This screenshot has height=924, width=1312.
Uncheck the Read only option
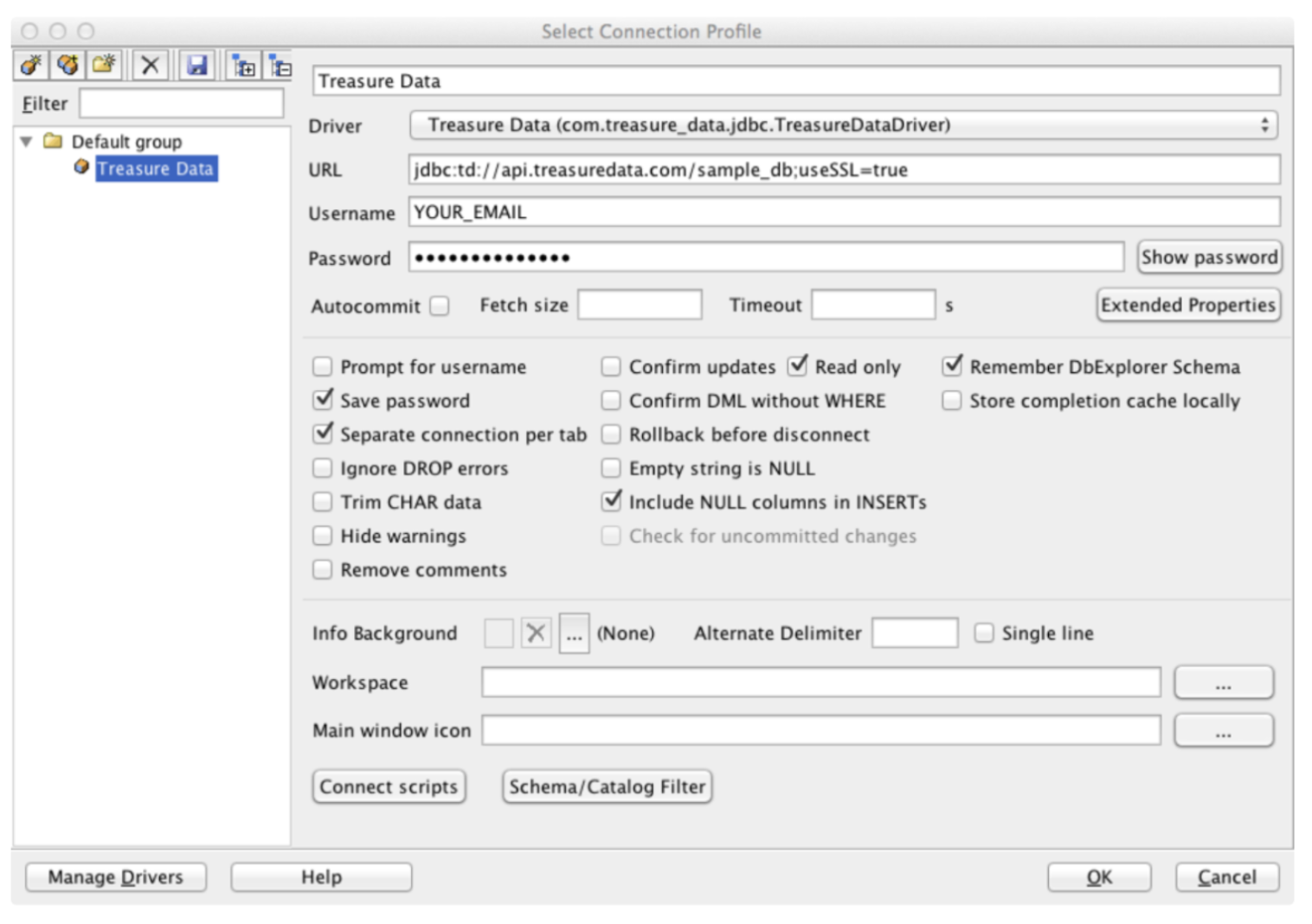click(797, 367)
